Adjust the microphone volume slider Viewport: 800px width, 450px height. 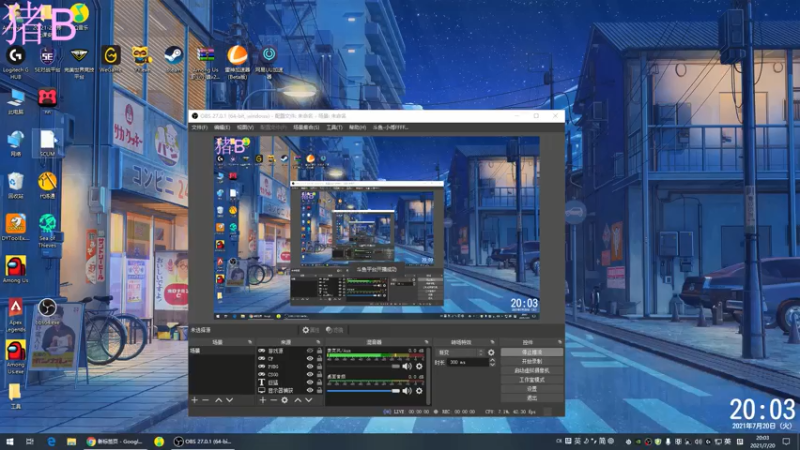click(363, 366)
